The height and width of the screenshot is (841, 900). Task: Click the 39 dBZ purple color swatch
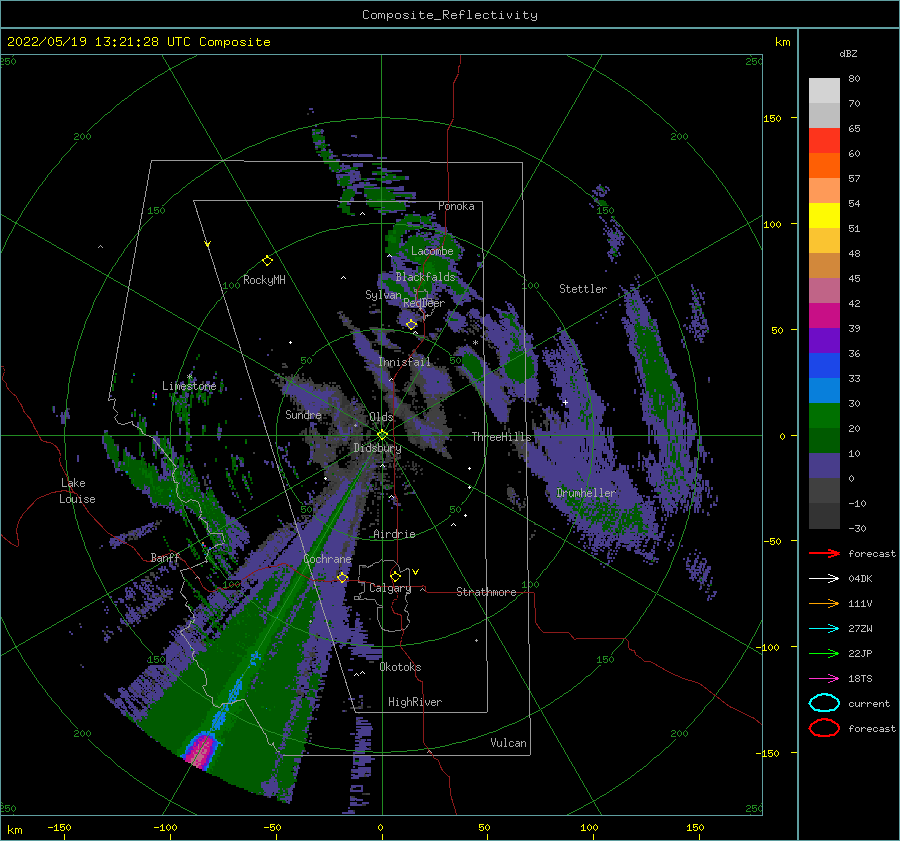click(x=824, y=340)
